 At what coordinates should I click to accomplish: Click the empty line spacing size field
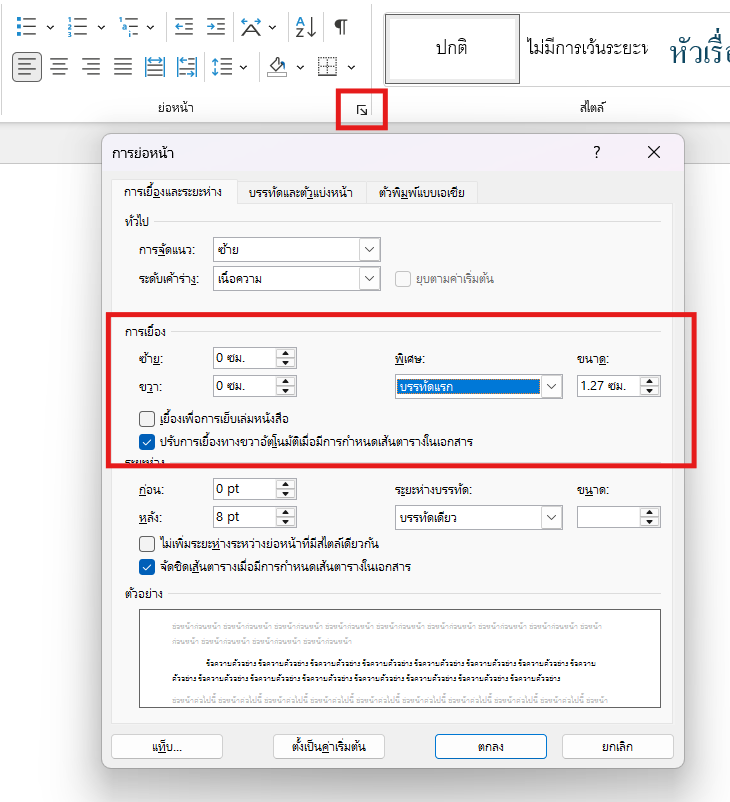(x=609, y=517)
